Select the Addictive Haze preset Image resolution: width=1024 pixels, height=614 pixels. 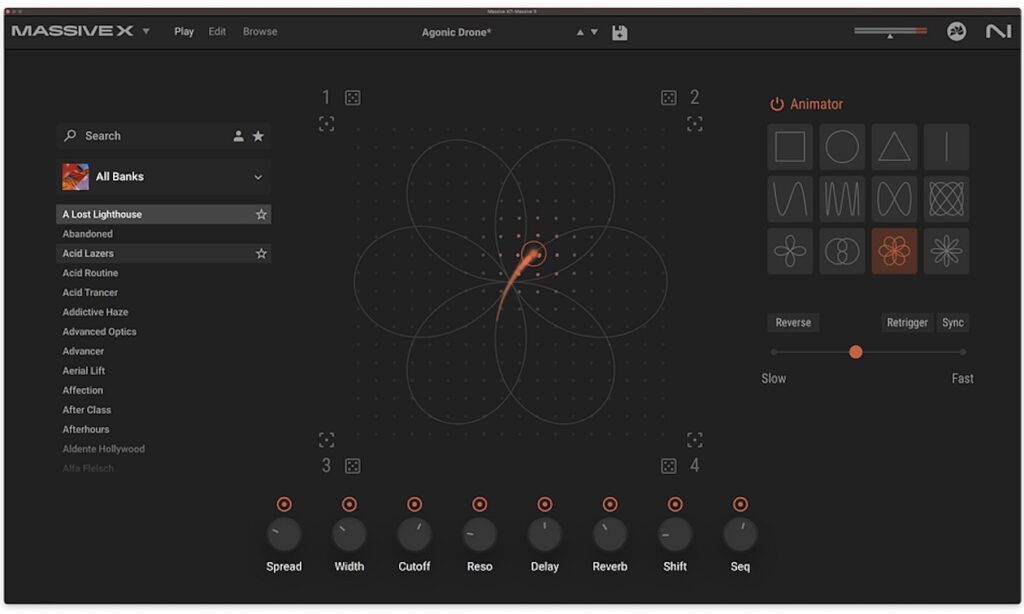point(163,312)
